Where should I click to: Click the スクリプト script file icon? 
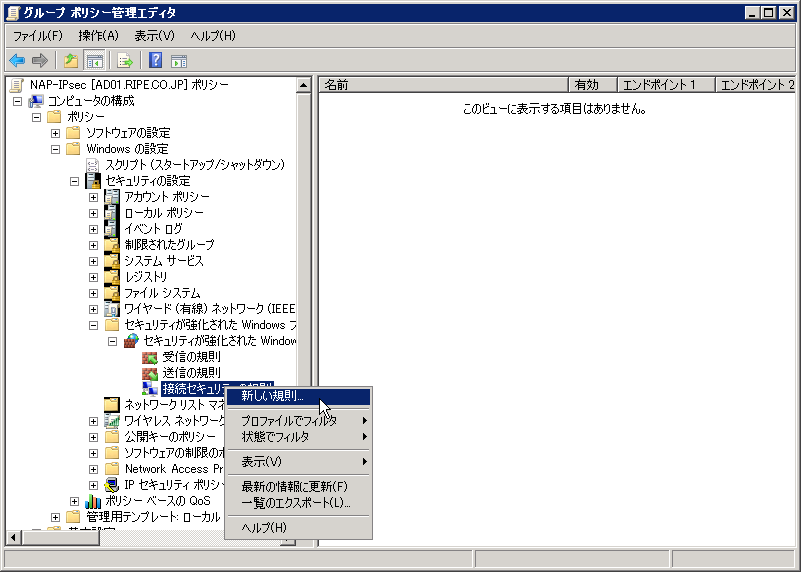click(x=92, y=165)
